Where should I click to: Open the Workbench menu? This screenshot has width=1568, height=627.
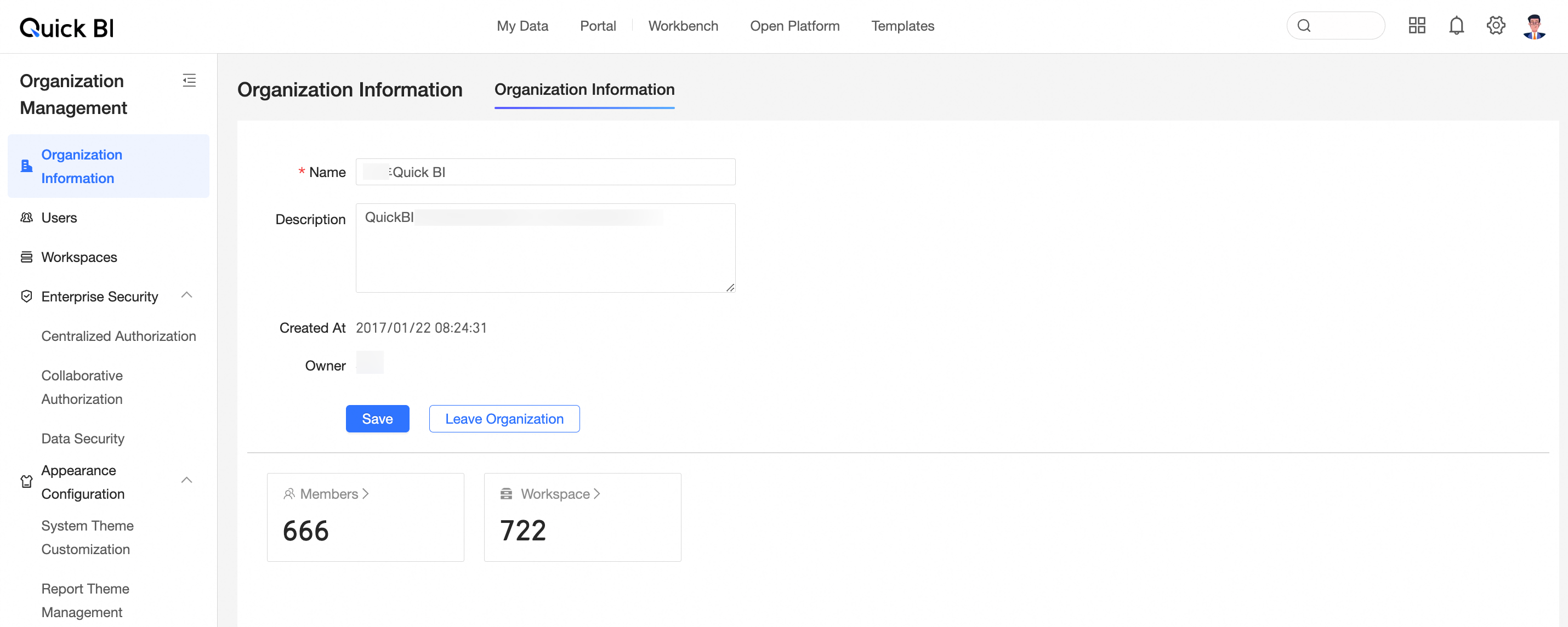(x=683, y=26)
